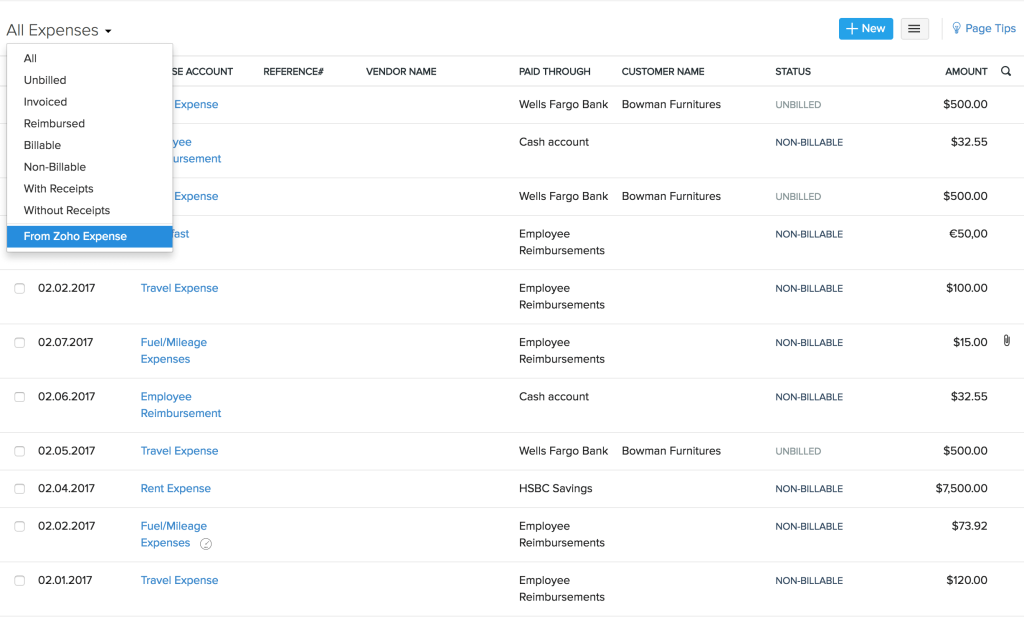Click the Paid Through column header
The height and width of the screenshot is (622, 1024).
click(x=554, y=72)
